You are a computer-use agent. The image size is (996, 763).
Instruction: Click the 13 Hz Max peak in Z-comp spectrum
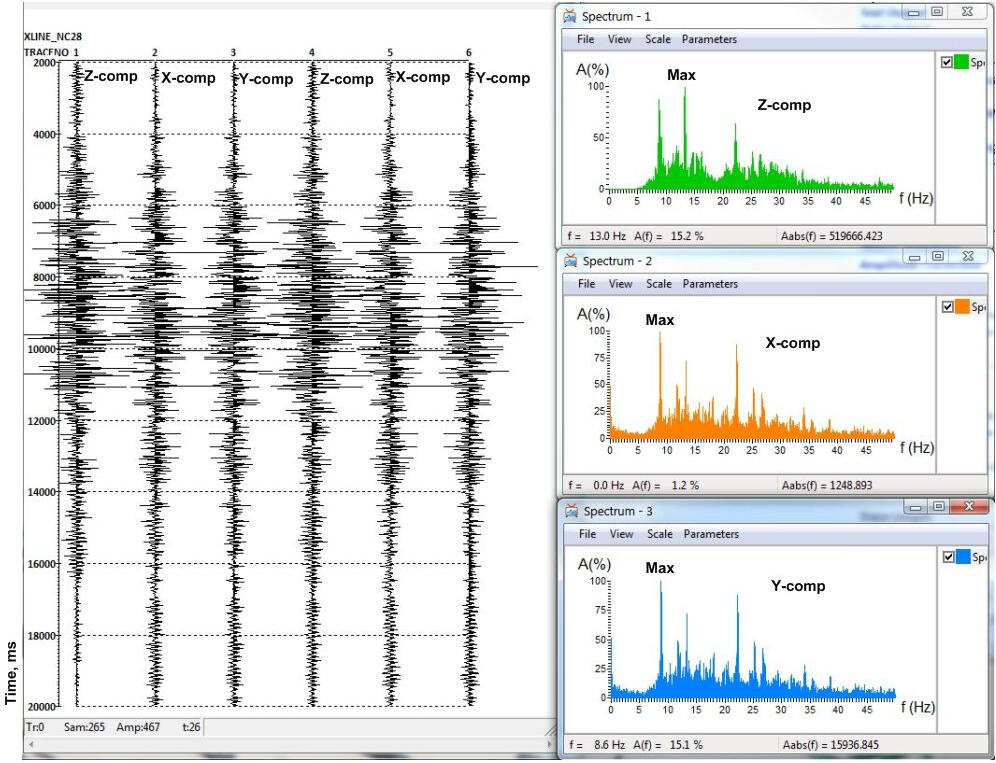click(685, 90)
